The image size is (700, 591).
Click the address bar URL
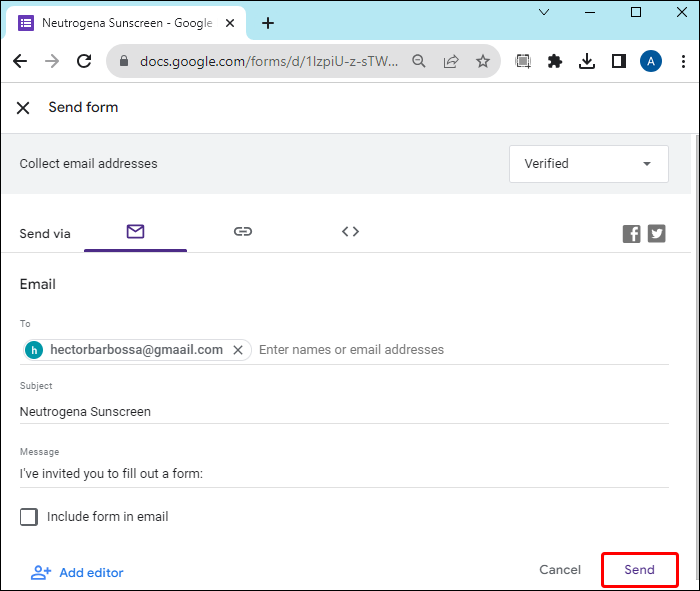point(269,61)
